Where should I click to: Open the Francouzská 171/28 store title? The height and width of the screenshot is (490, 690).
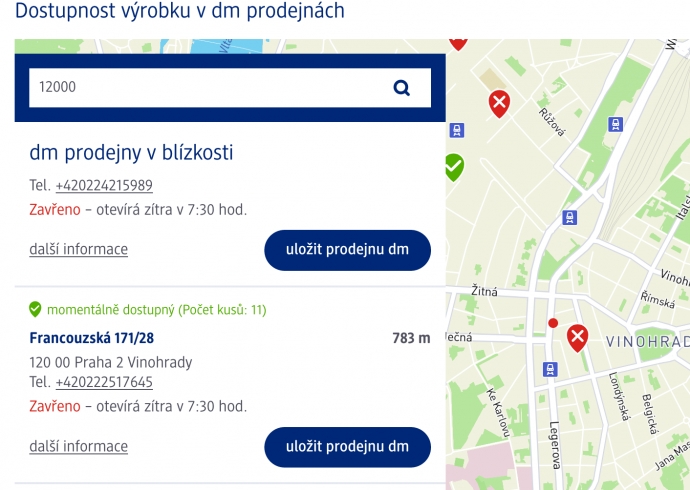pyautogui.click(x=92, y=338)
